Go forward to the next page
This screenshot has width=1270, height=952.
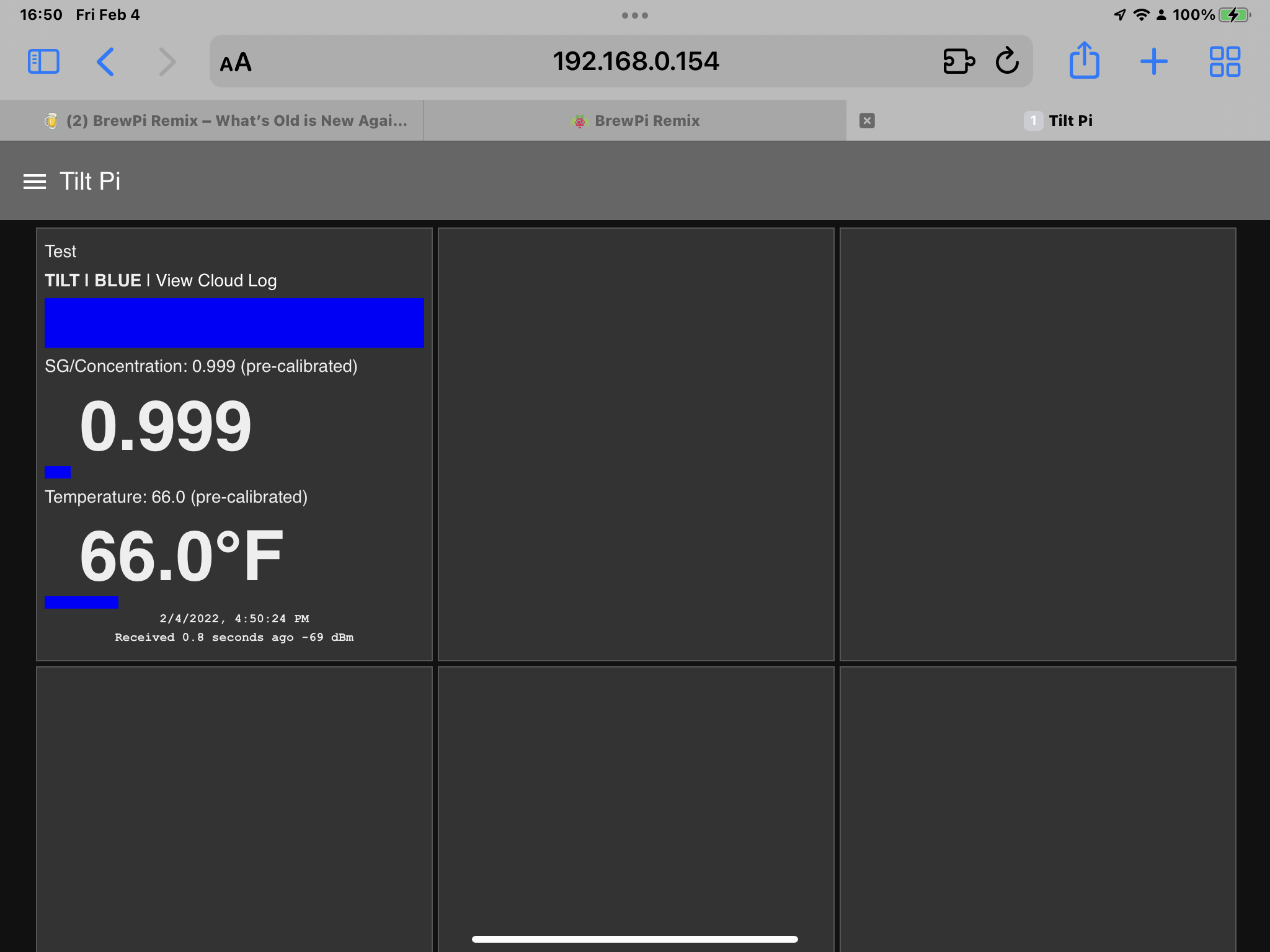click(x=167, y=61)
